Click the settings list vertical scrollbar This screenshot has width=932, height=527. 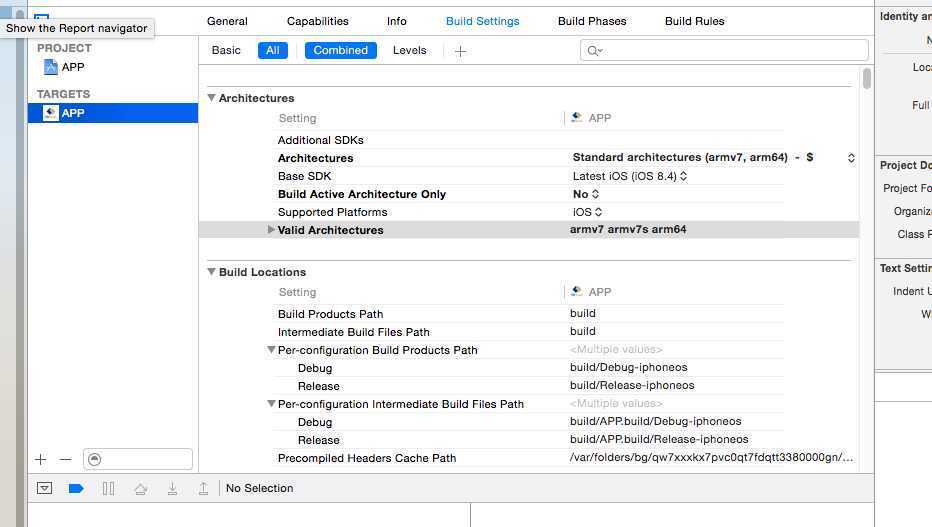(x=867, y=78)
